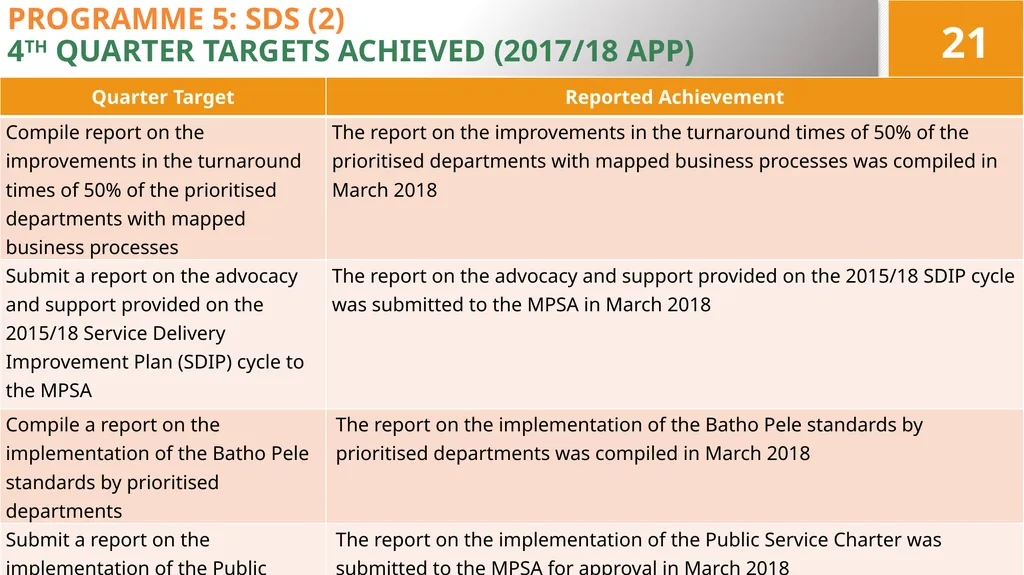Screen dimensions: 1024x575
Task: Select the 'Reported Achievement' column header
Action: tap(675, 97)
